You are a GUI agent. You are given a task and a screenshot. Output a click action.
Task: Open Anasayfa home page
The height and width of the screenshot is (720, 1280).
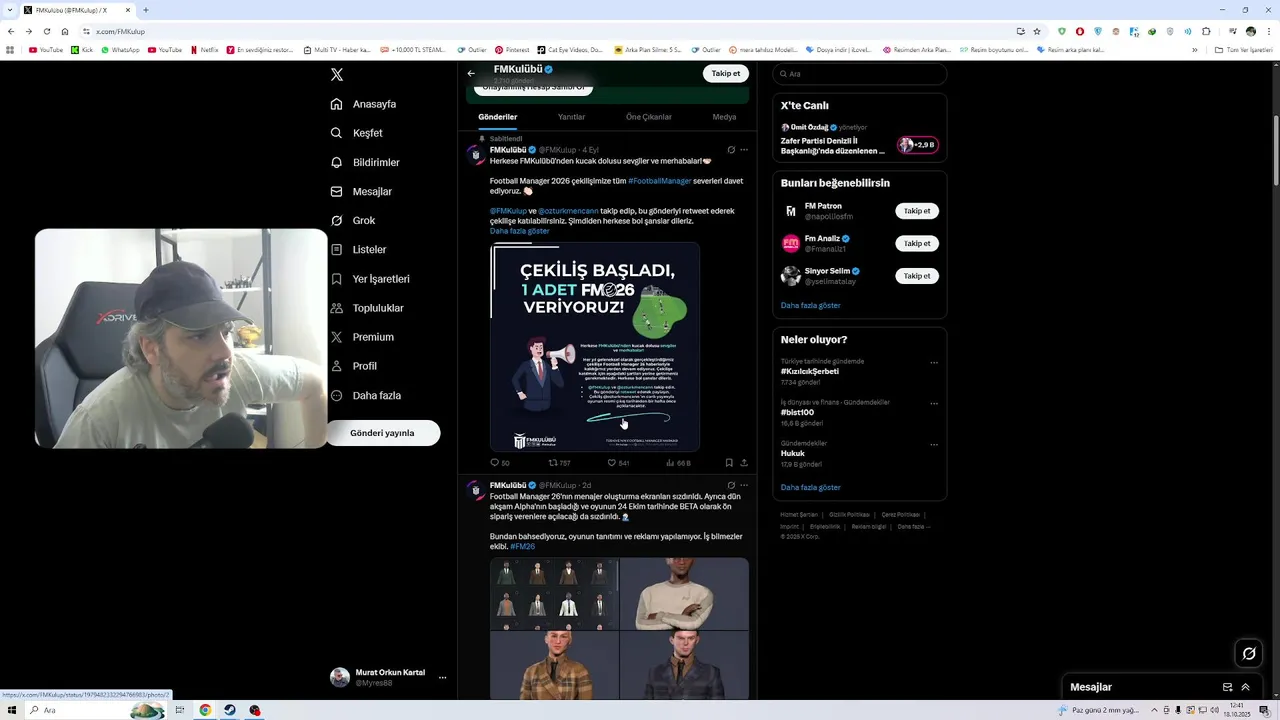pos(364,104)
